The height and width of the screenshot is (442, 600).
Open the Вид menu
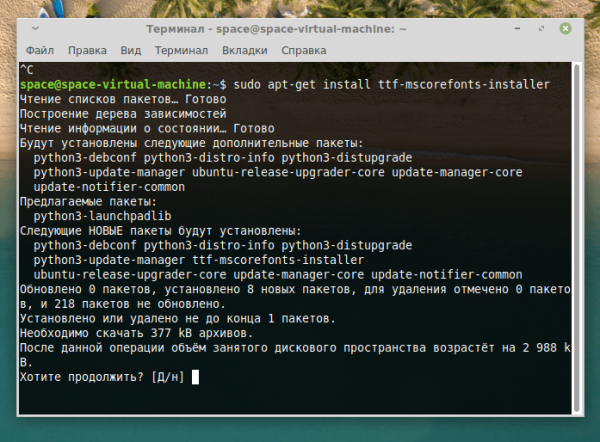point(131,51)
